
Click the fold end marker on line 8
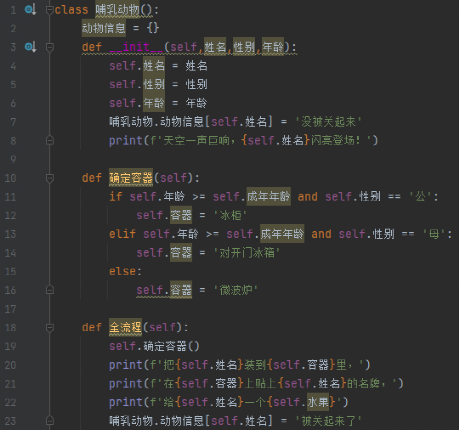pos(50,140)
